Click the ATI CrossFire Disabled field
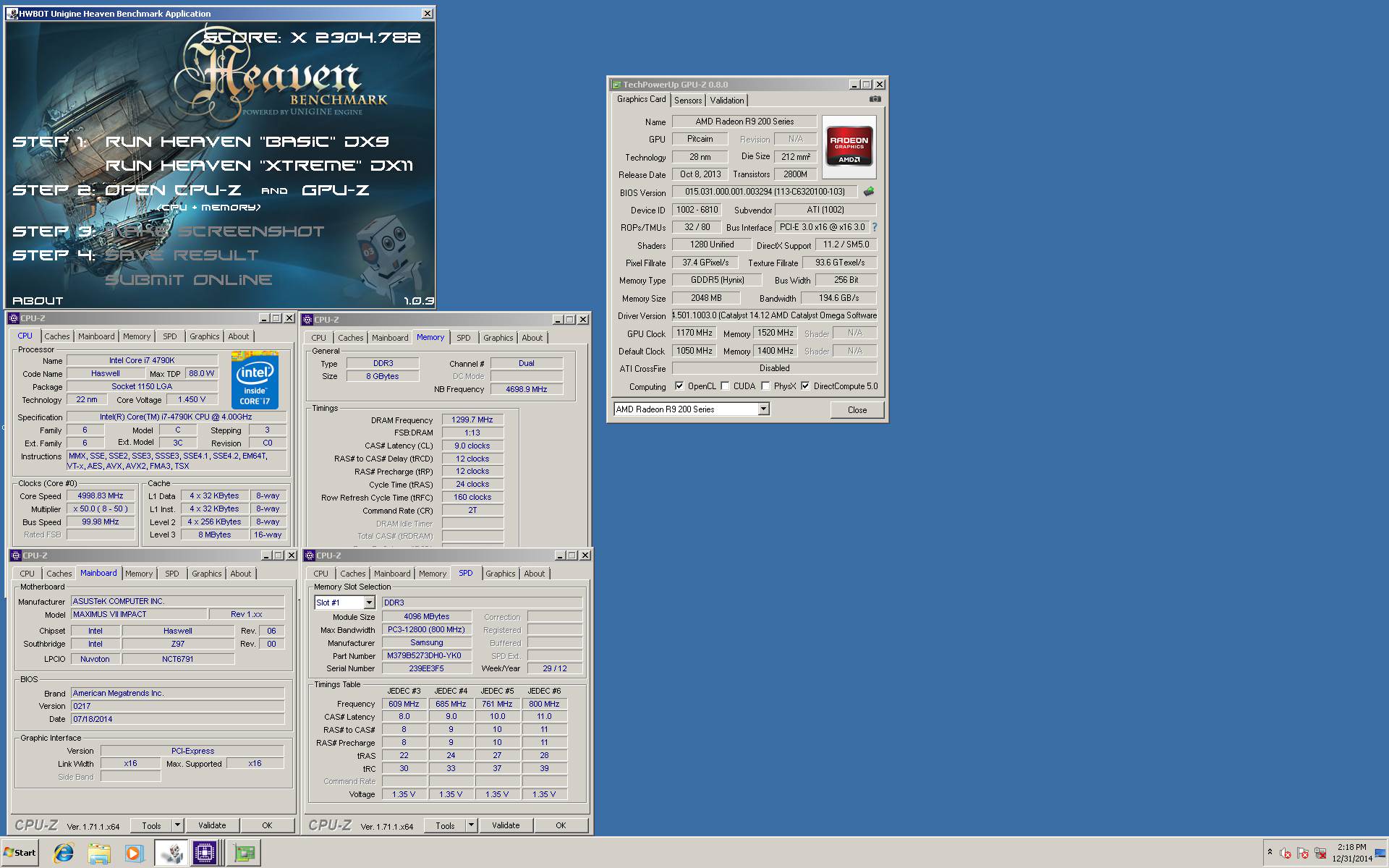The height and width of the screenshot is (868, 1389). pyautogui.click(x=774, y=368)
